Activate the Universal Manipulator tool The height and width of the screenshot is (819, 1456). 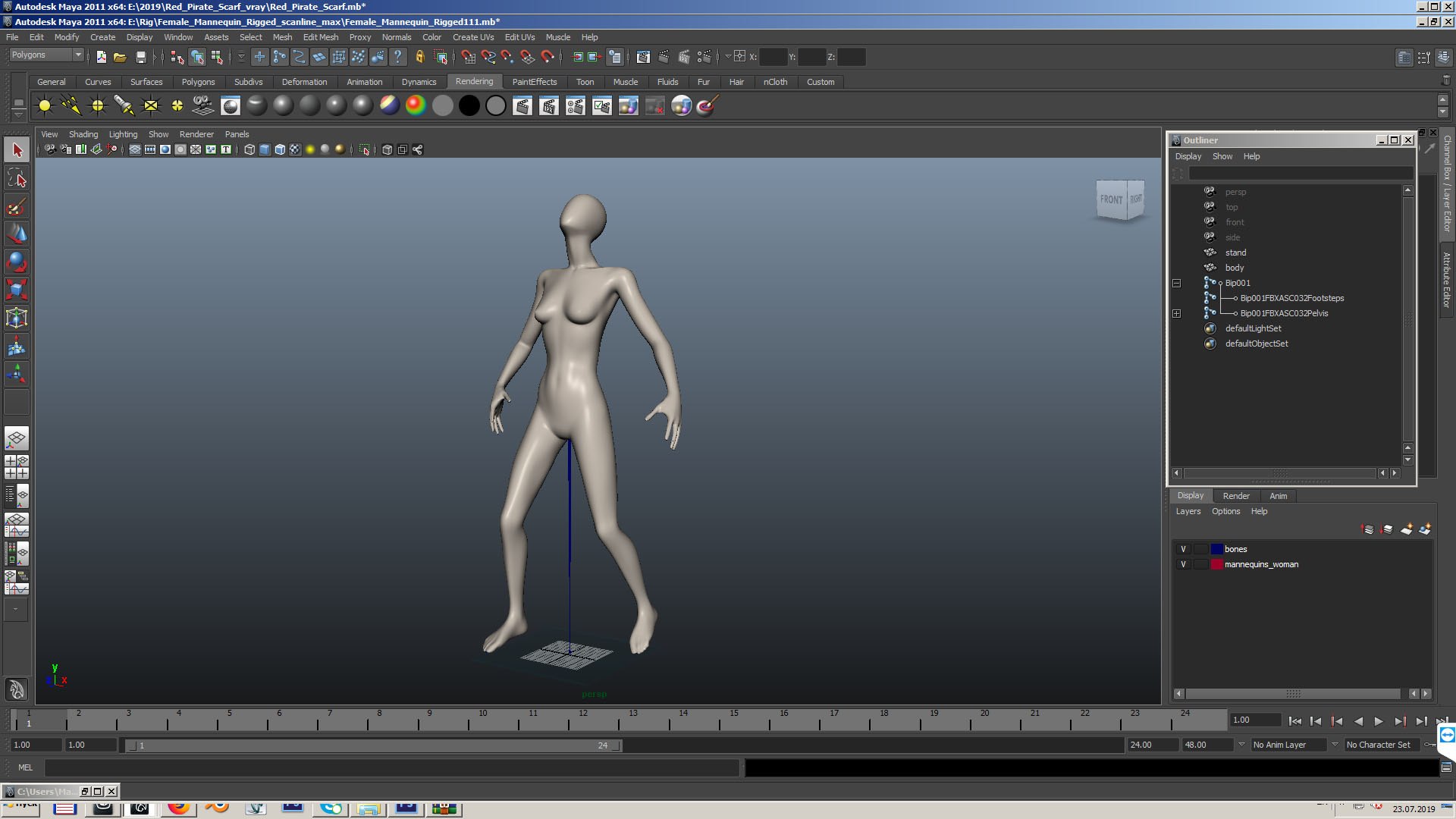click(x=17, y=318)
